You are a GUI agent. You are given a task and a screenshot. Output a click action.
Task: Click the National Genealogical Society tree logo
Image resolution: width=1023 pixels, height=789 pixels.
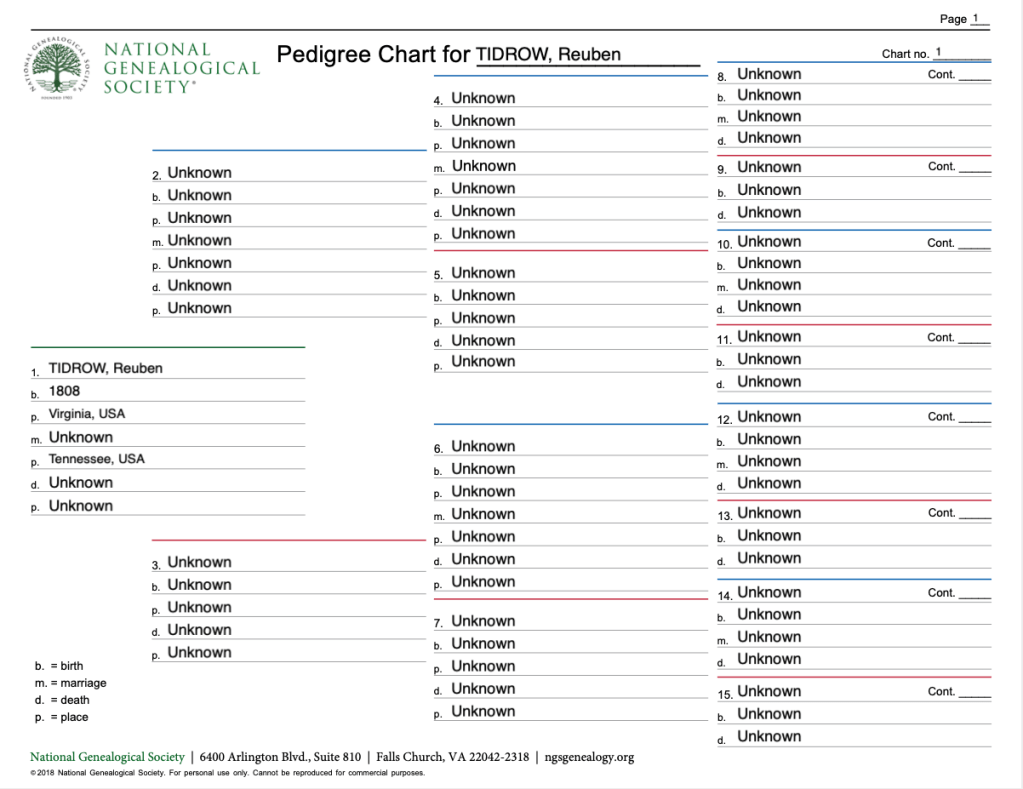pos(61,68)
